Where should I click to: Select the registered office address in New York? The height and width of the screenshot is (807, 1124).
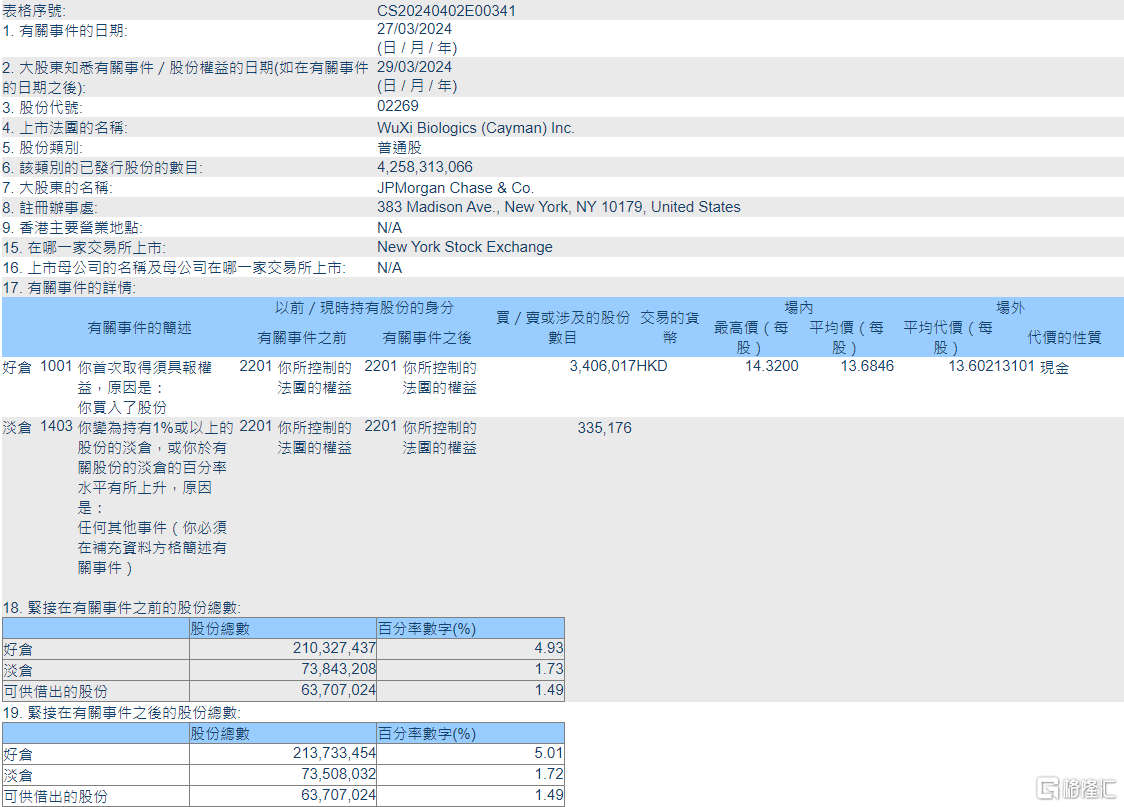tap(556, 207)
